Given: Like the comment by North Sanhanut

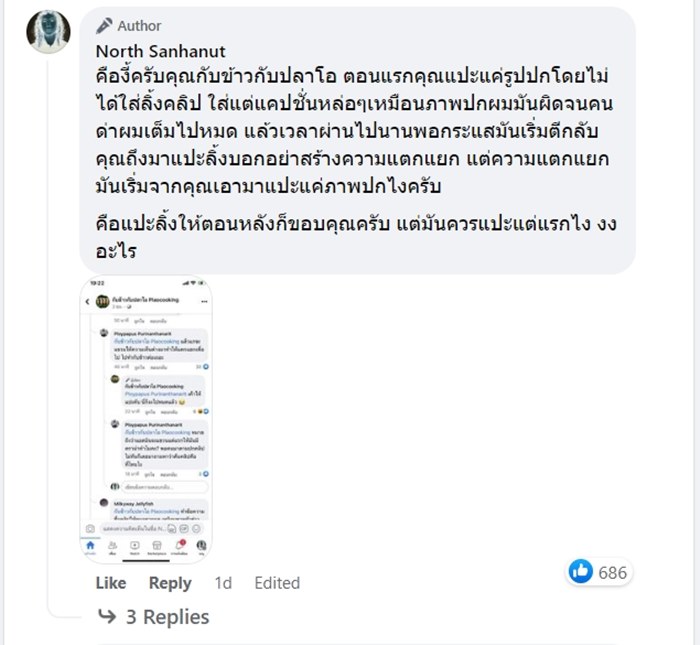Looking at the screenshot, I should click(x=110, y=583).
